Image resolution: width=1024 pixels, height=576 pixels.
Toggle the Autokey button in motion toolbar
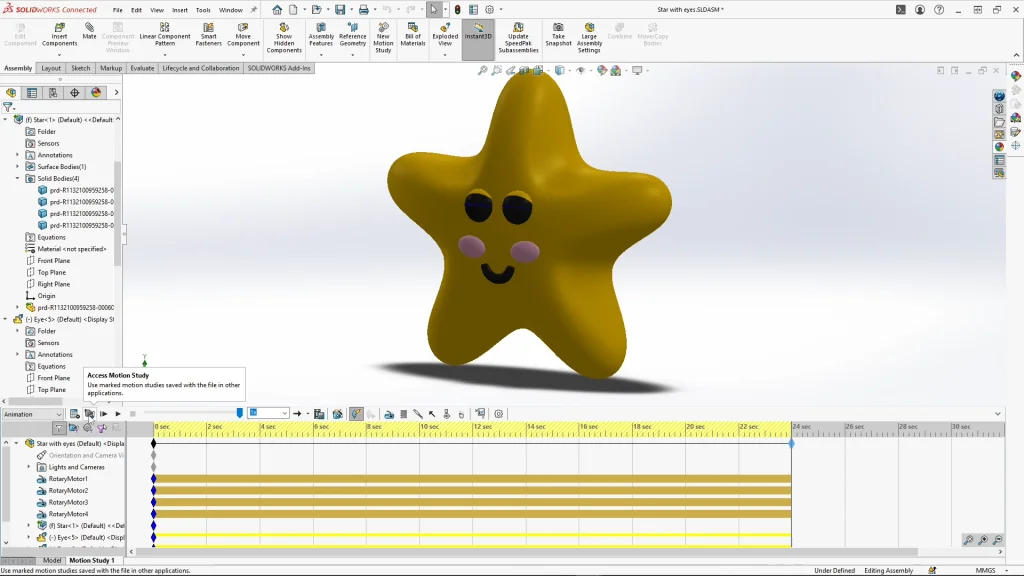pos(356,414)
